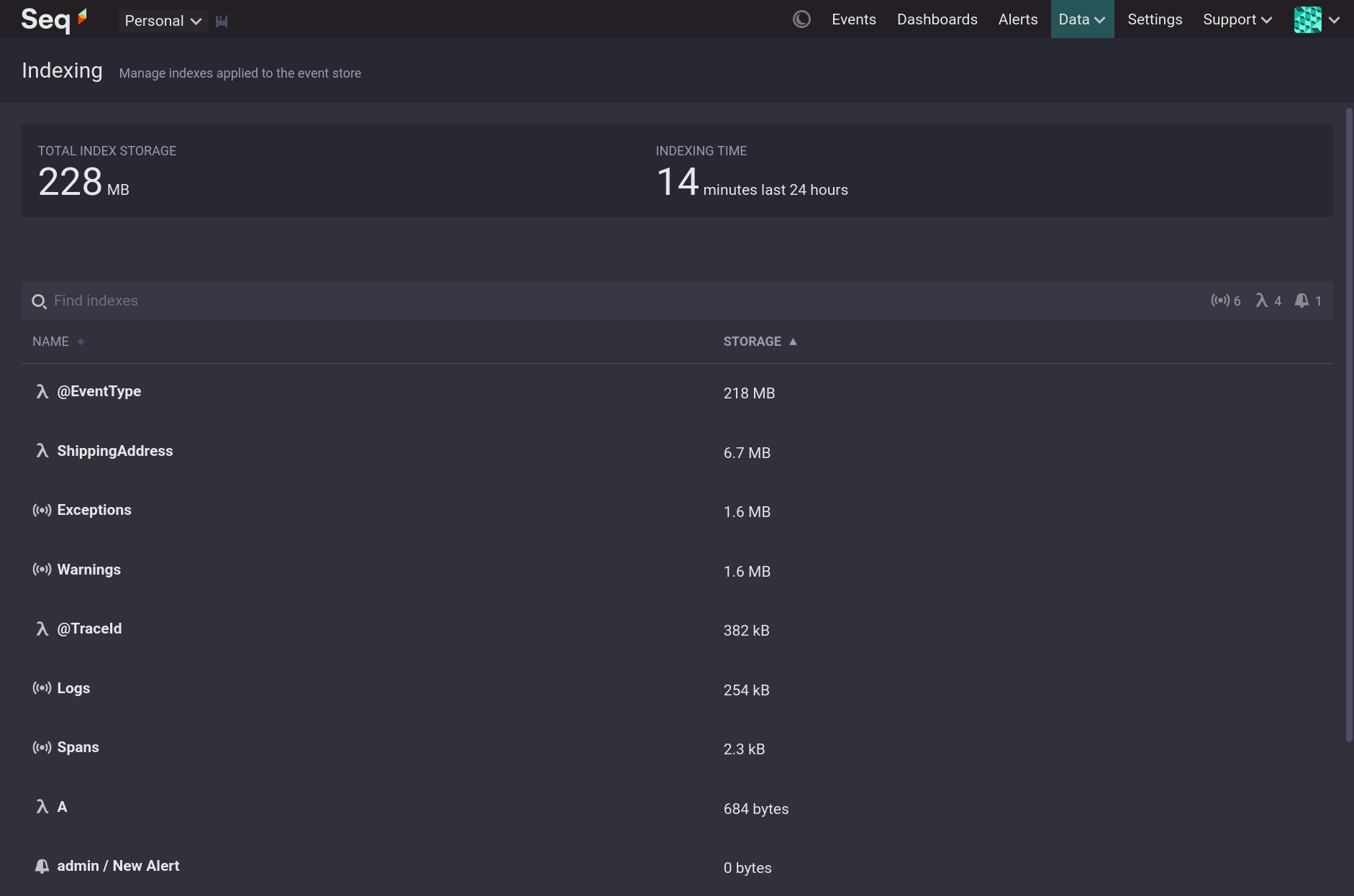Expand the Data menu
The height and width of the screenshot is (896, 1354).
(1081, 19)
